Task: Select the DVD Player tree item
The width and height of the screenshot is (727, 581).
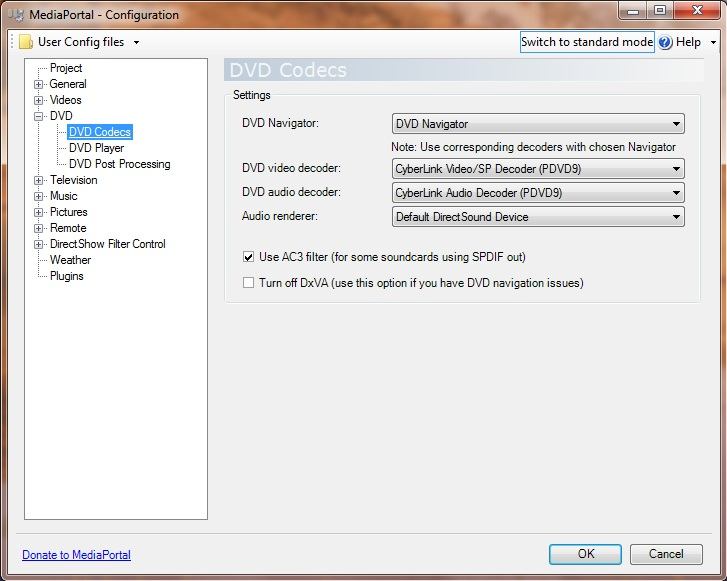Action: coord(96,148)
